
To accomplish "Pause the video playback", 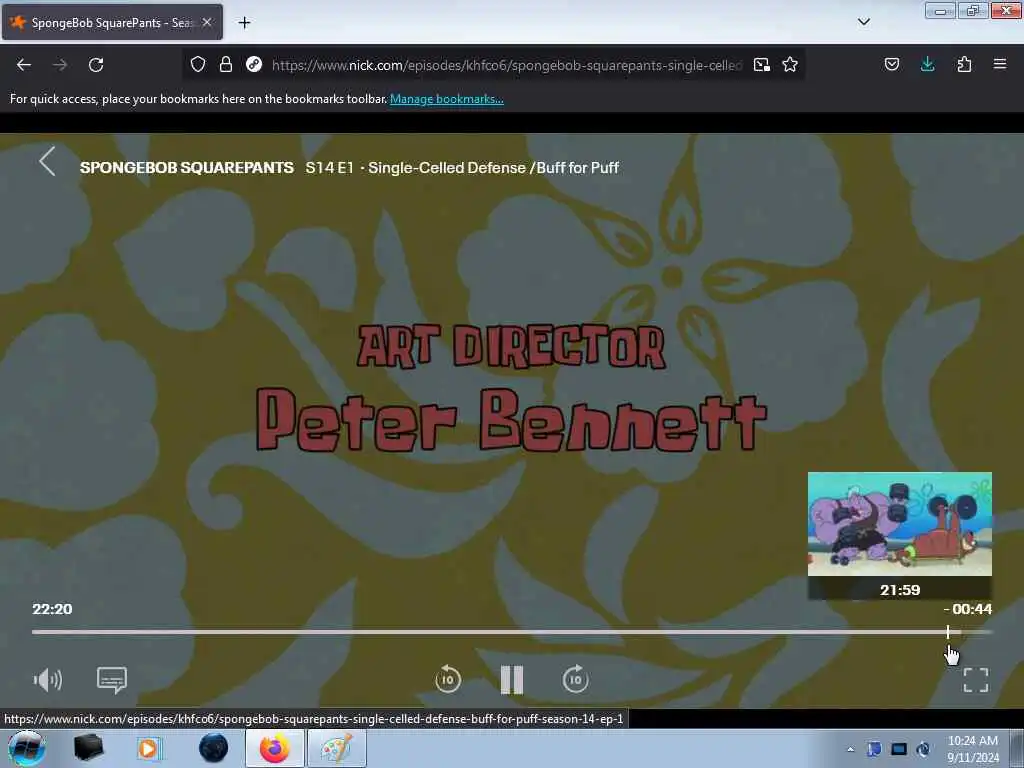I will coord(511,680).
